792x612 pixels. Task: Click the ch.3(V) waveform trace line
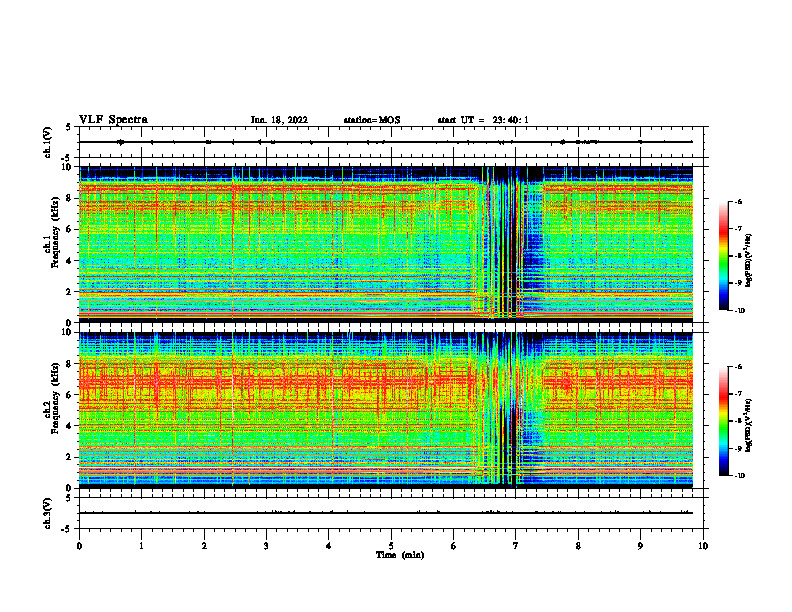point(386,513)
